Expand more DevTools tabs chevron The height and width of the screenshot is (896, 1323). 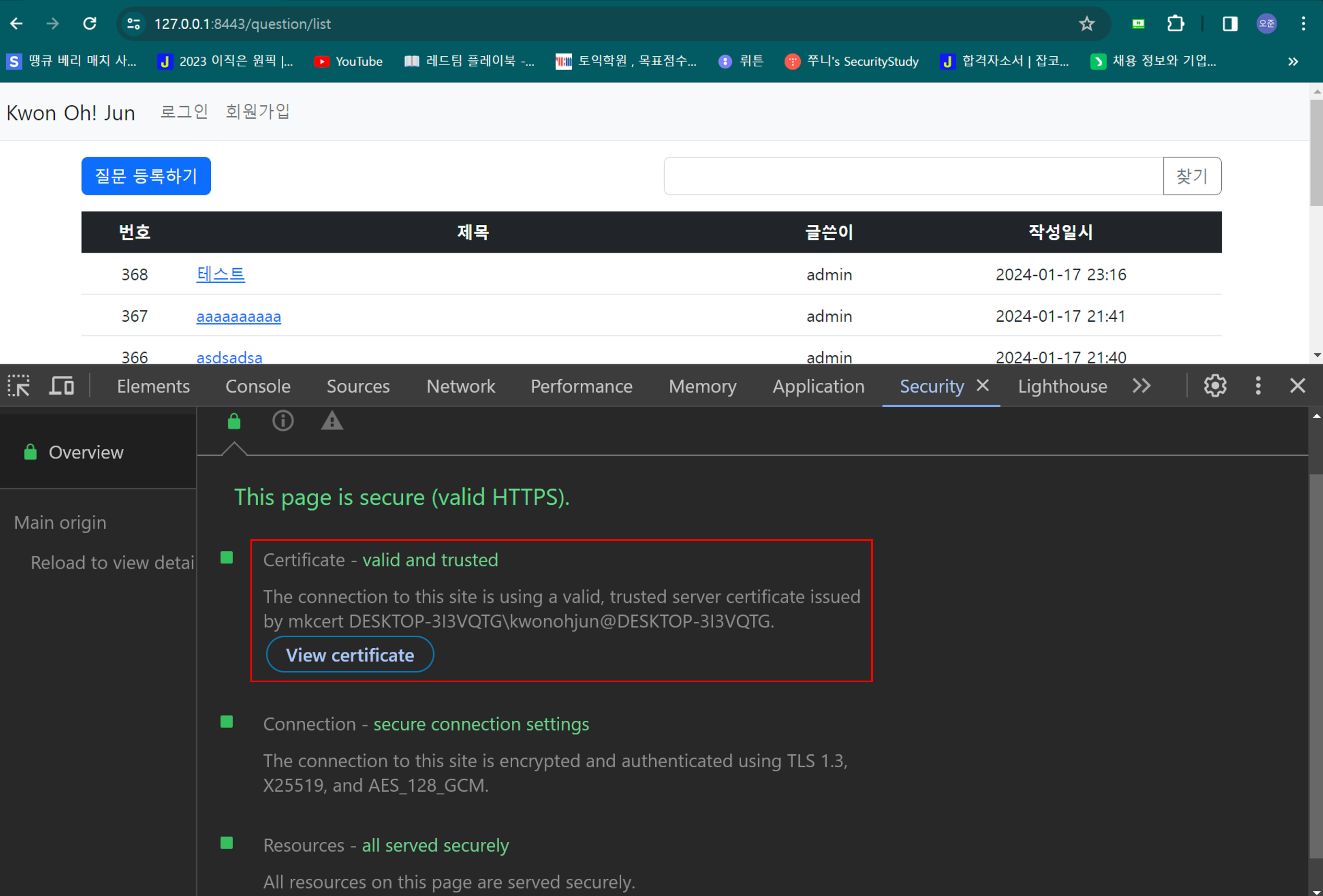1141,386
